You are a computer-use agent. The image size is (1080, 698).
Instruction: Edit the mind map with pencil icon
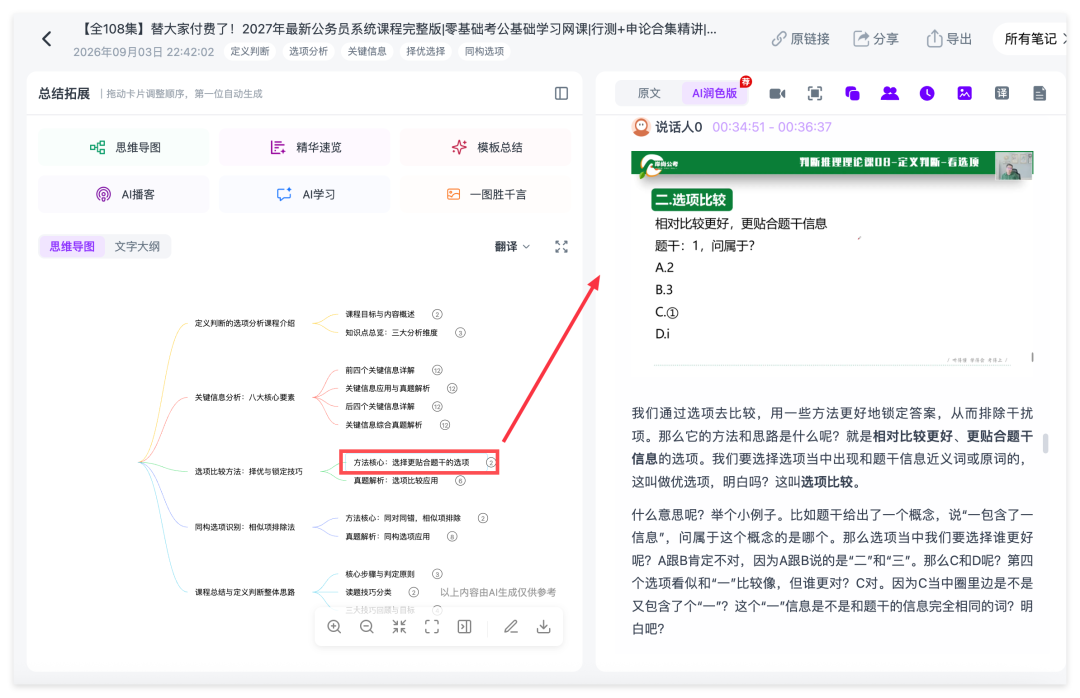click(510, 626)
